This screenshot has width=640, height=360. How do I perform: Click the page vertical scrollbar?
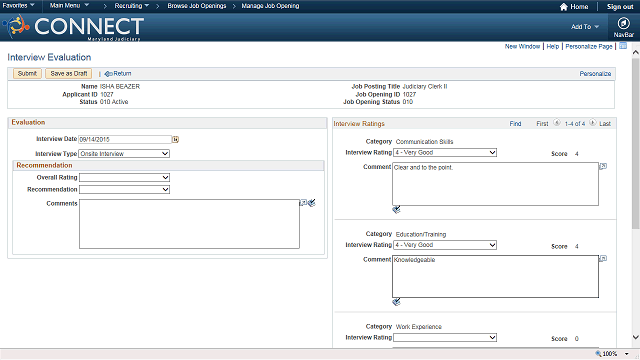coord(636,196)
